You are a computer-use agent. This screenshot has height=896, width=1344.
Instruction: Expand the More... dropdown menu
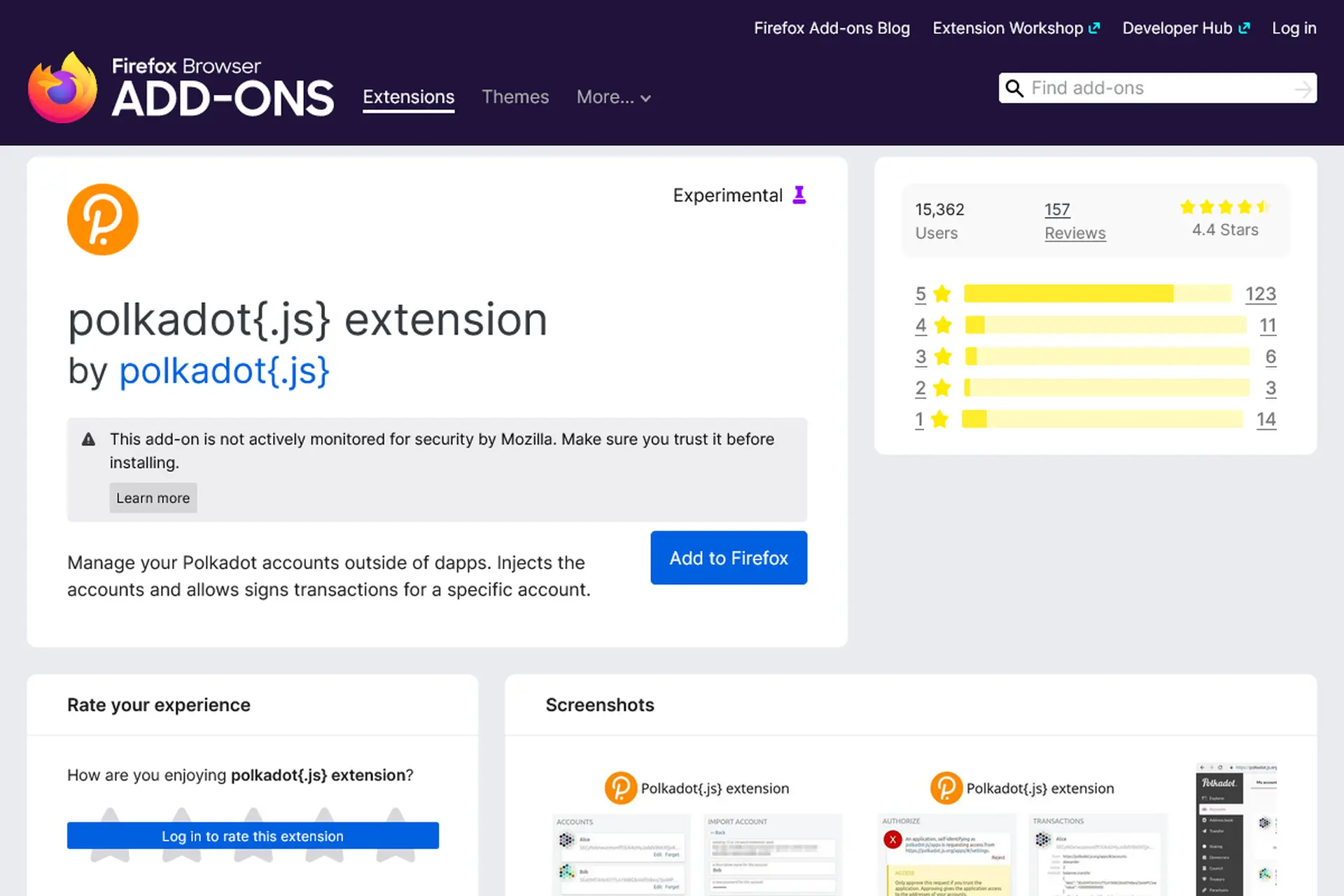pyautogui.click(x=613, y=97)
